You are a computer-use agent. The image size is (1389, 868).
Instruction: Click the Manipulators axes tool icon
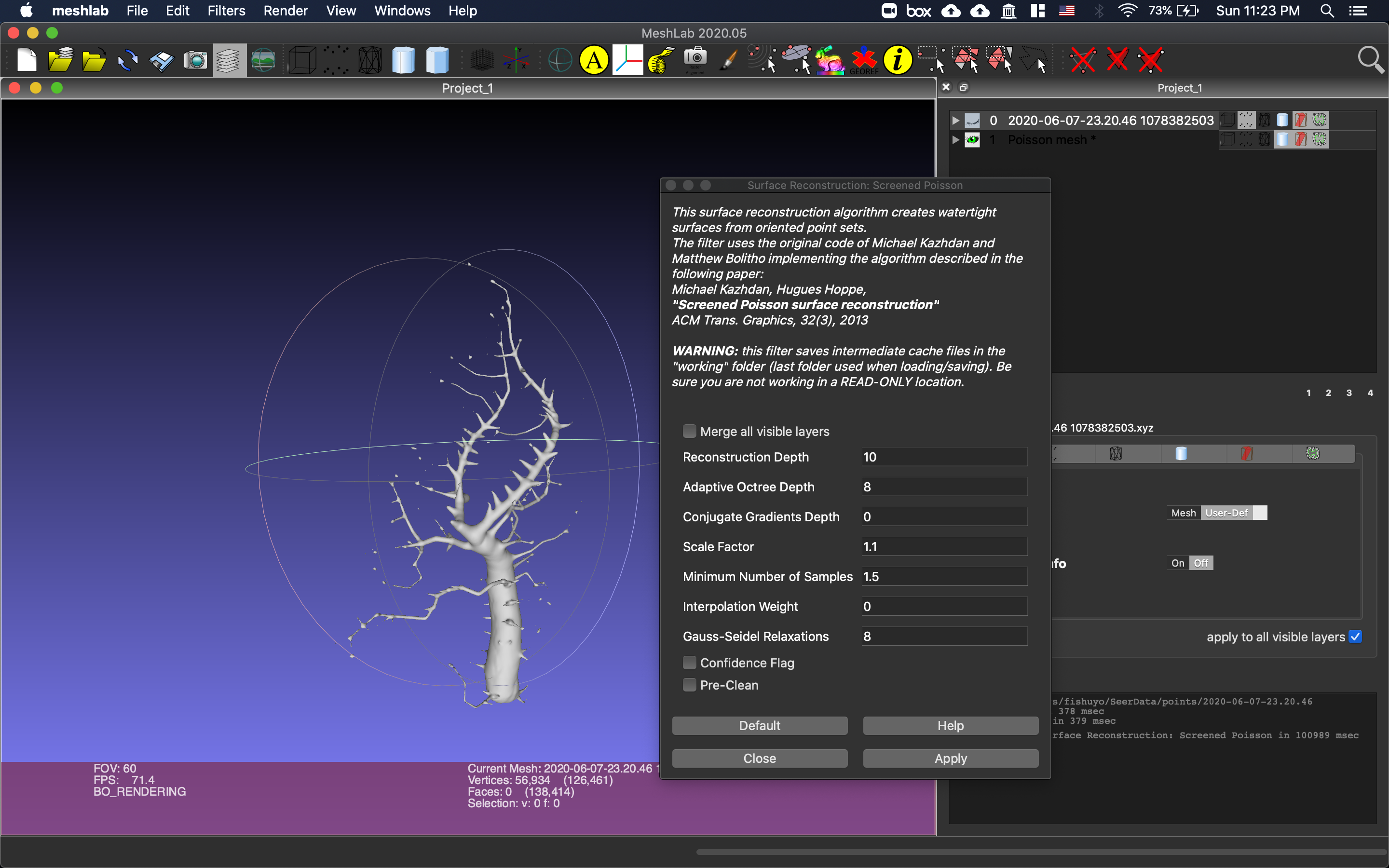pyautogui.click(x=627, y=60)
